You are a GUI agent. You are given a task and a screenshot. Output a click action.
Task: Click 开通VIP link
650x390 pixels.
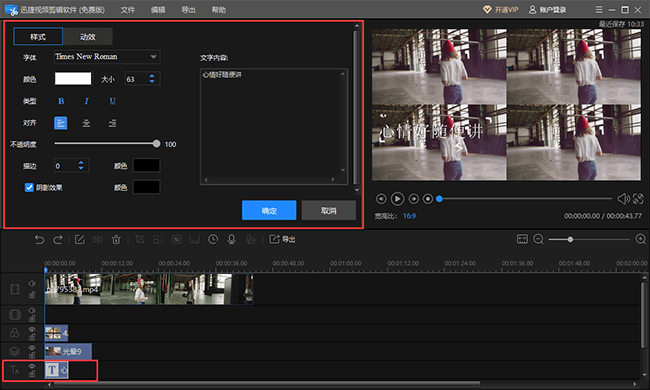(x=501, y=10)
